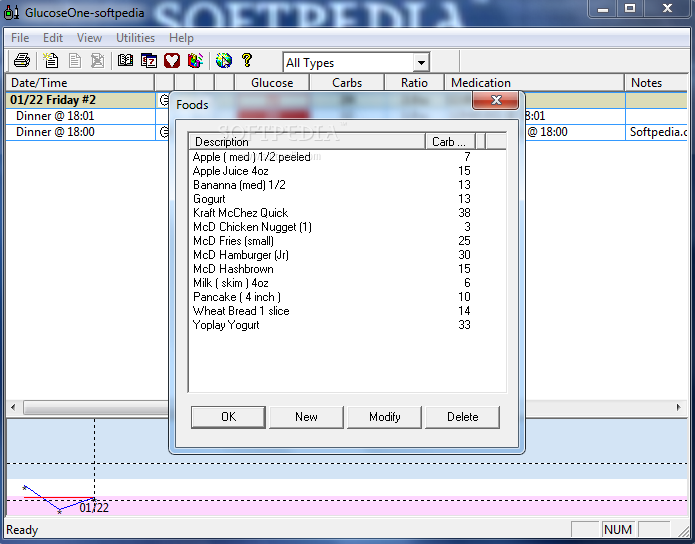
Task: Click the NUM indicator in the status bar
Action: pos(618,530)
